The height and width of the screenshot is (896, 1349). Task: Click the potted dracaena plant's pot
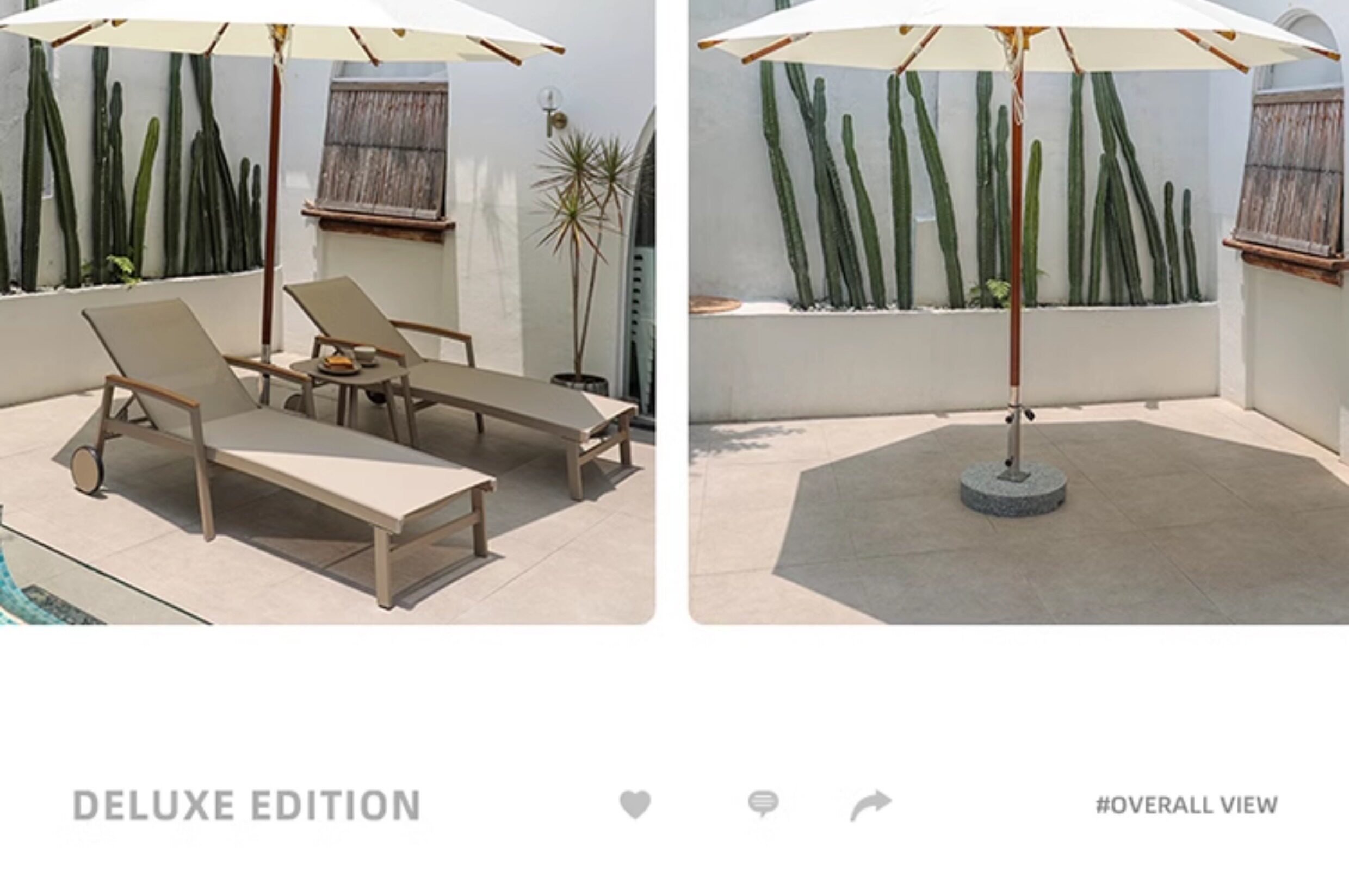tap(580, 384)
